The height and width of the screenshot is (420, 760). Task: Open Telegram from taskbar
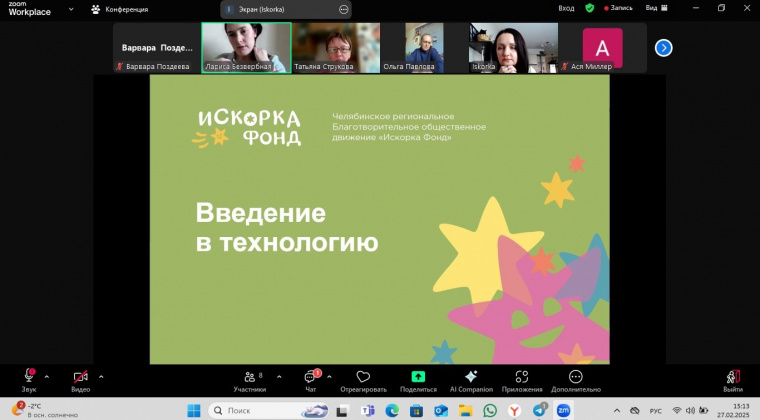(x=539, y=410)
